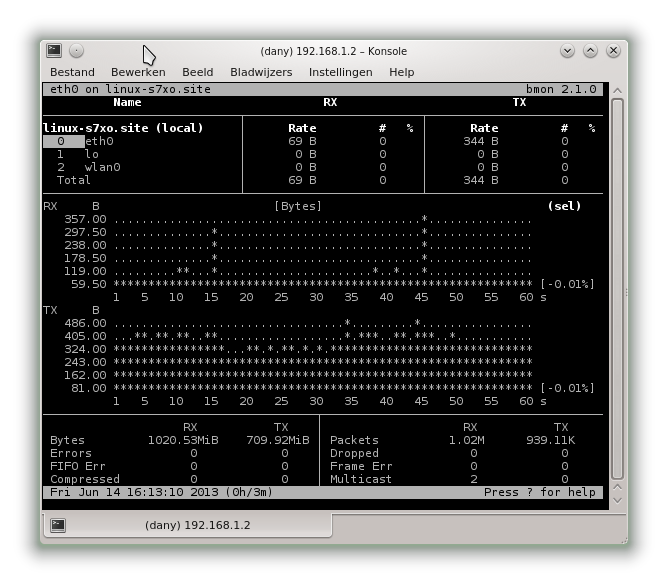This screenshot has height=584, width=668.
Task: Open the Bladwijzers menu
Action: click(x=261, y=72)
